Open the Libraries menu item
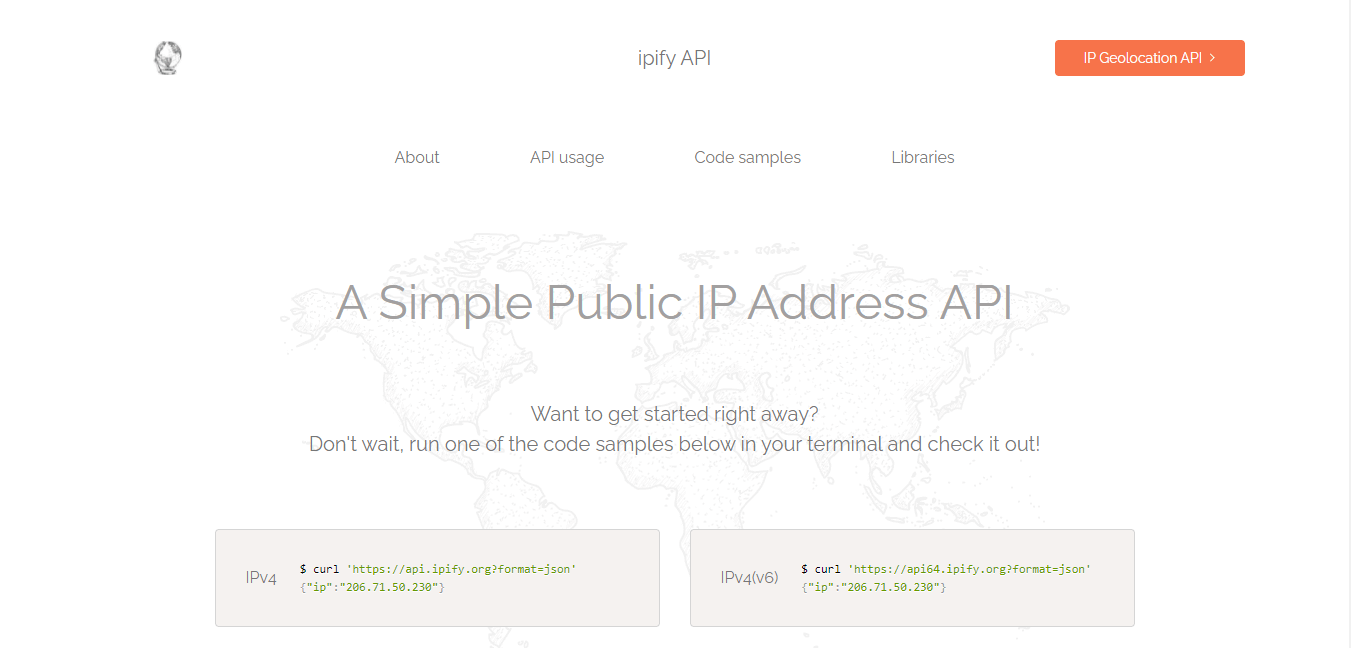The width and height of the screenshot is (1351, 648). coord(923,157)
